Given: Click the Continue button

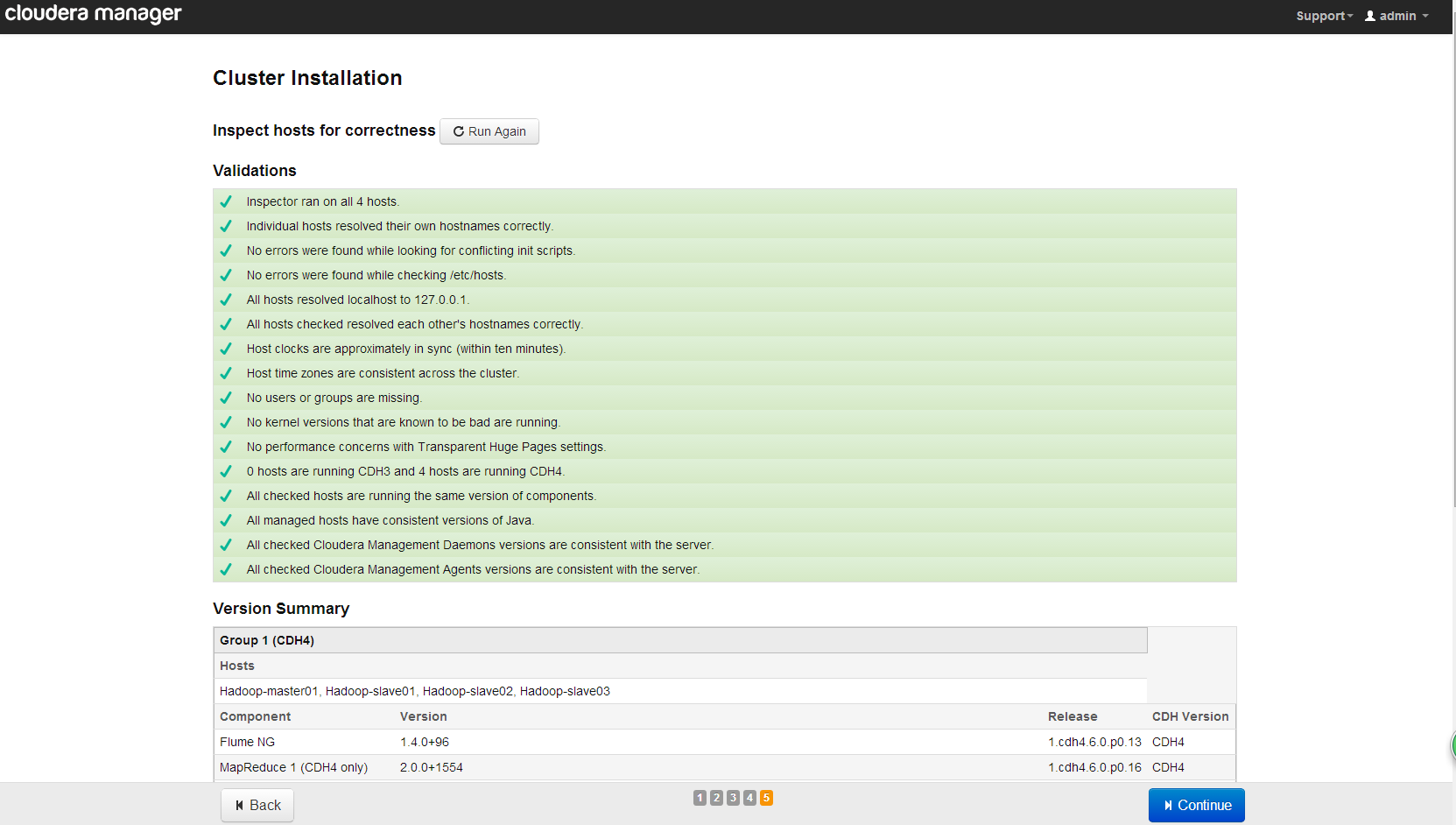Looking at the screenshot, I should click(x=1196, y=805).
